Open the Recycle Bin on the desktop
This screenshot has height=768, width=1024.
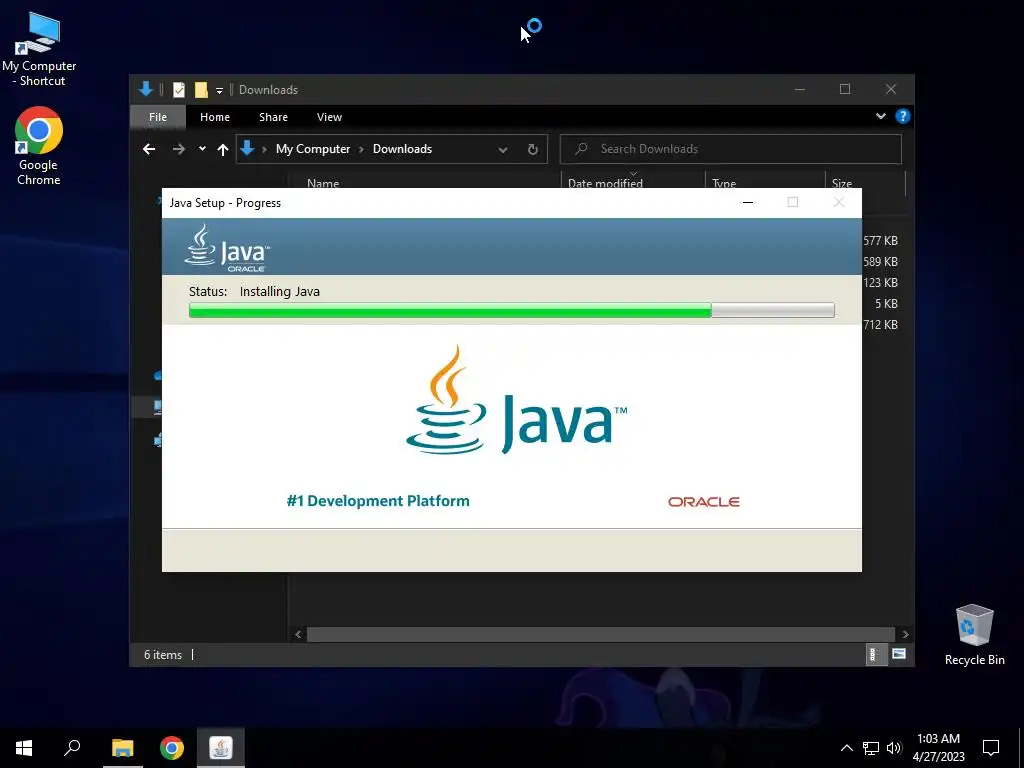pos(974,635)
